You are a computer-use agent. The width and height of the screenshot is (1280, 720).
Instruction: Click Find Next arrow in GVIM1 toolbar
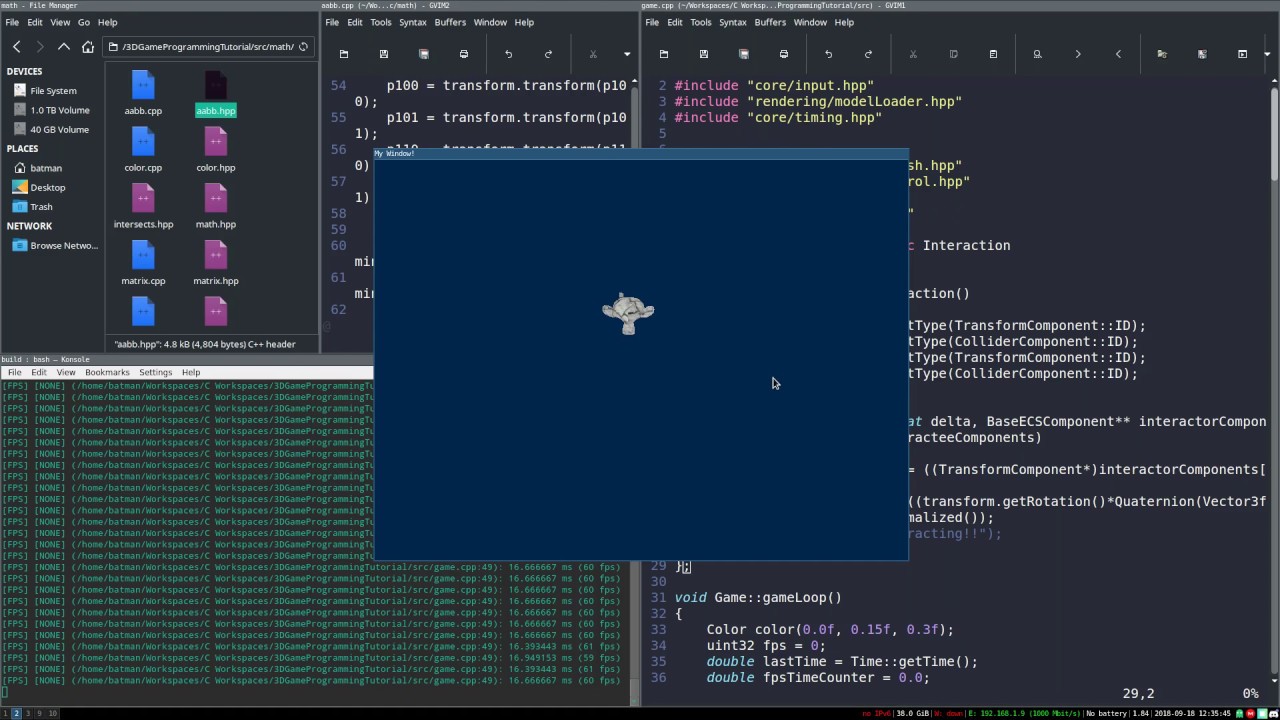[1078, 54]
